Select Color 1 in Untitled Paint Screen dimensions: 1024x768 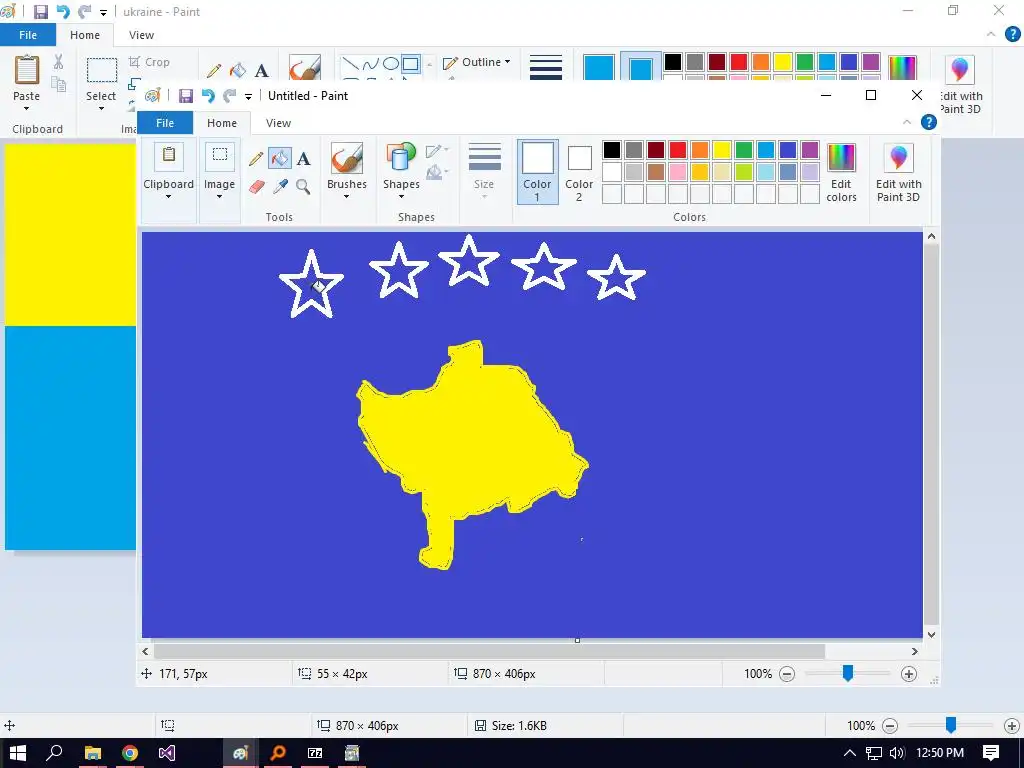point(537,172)
